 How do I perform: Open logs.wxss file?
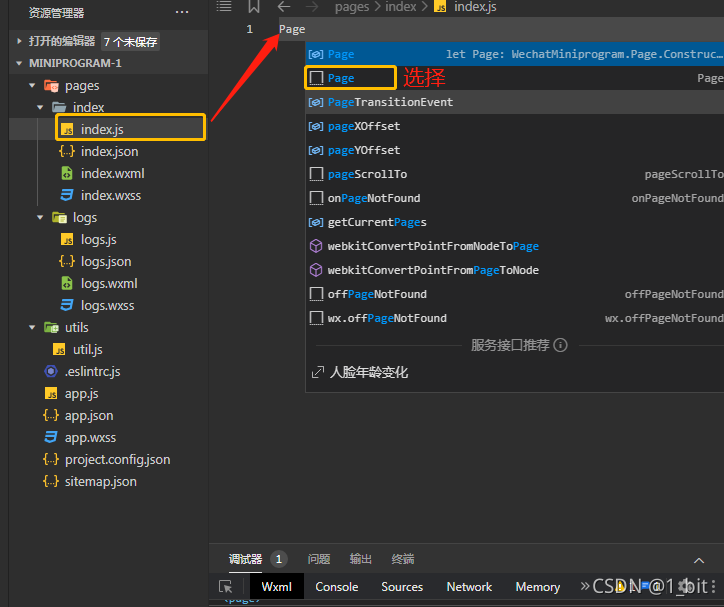107,306
